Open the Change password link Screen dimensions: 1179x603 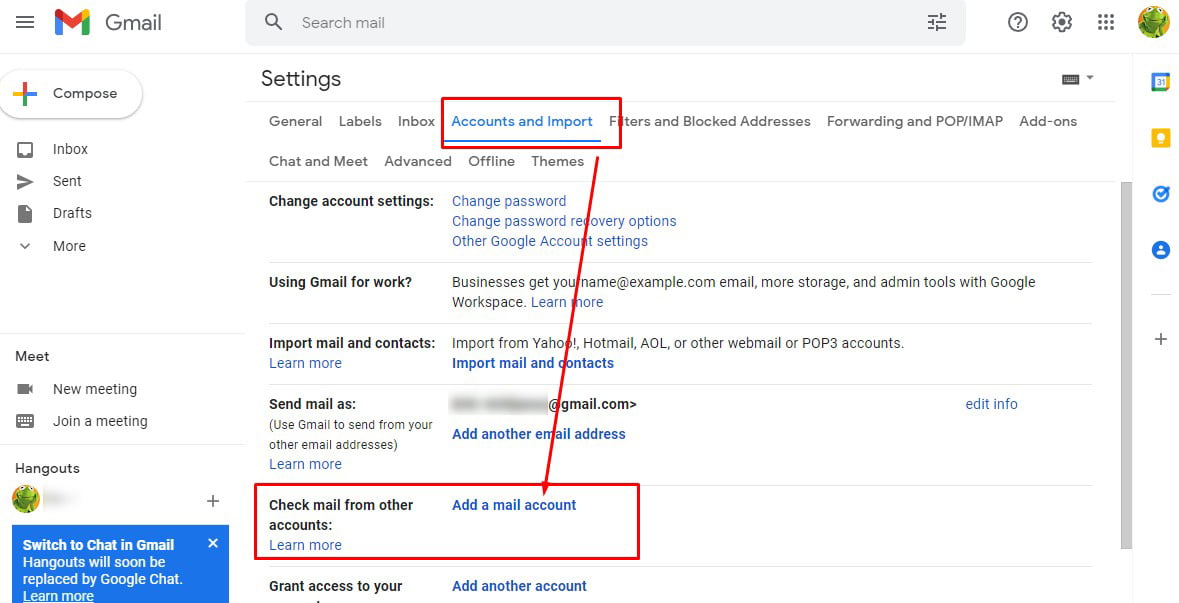pyautogui.click(x=509, y=201)
